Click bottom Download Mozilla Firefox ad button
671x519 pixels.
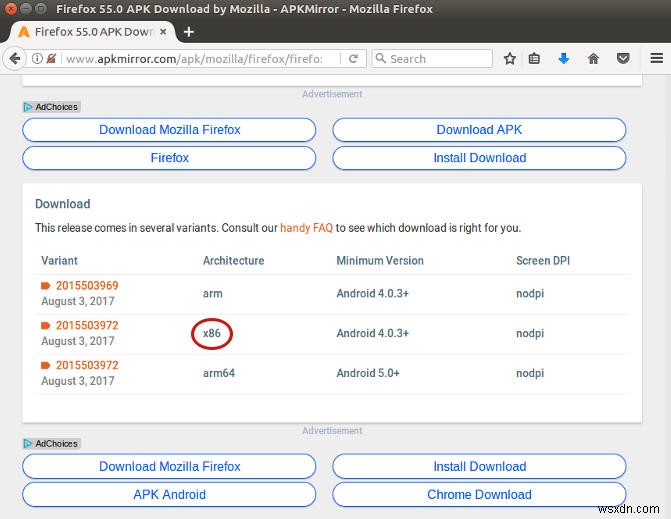[x=169, y=466]
